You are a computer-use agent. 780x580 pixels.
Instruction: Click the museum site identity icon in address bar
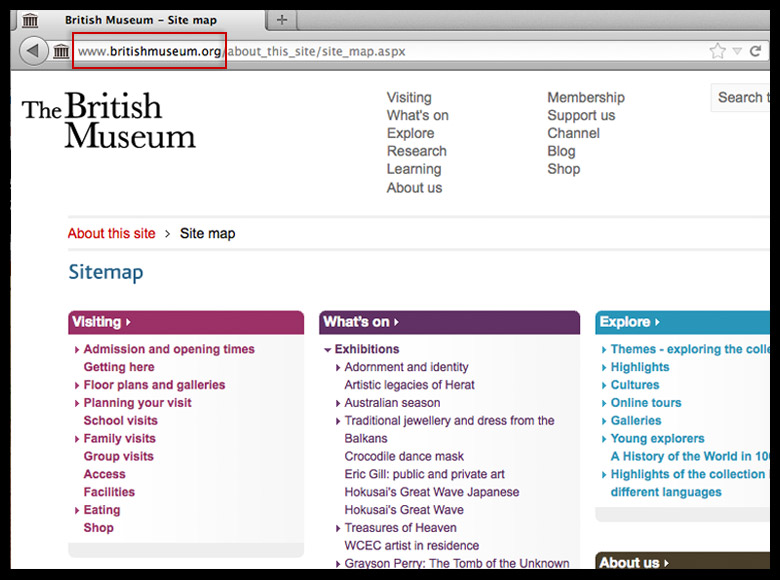tap(61, 51)
